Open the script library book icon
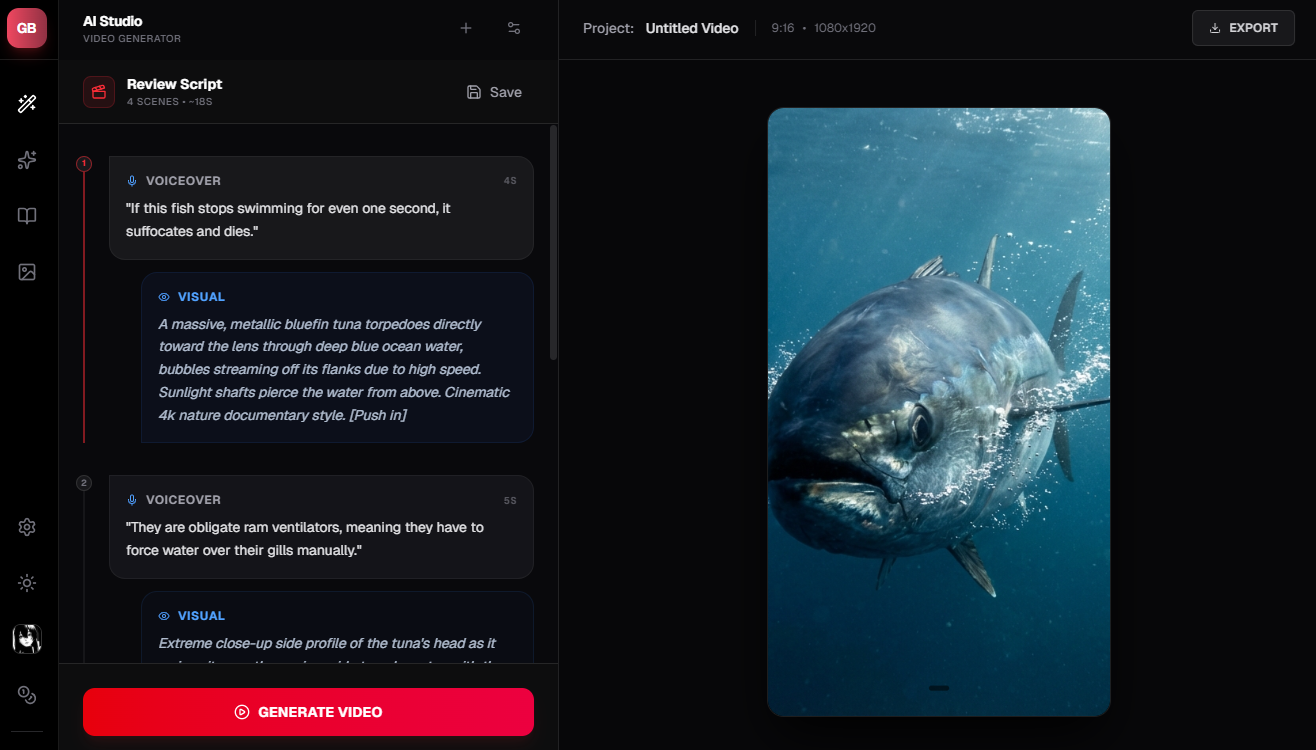The image size is (1316, 750). (27, 215)
